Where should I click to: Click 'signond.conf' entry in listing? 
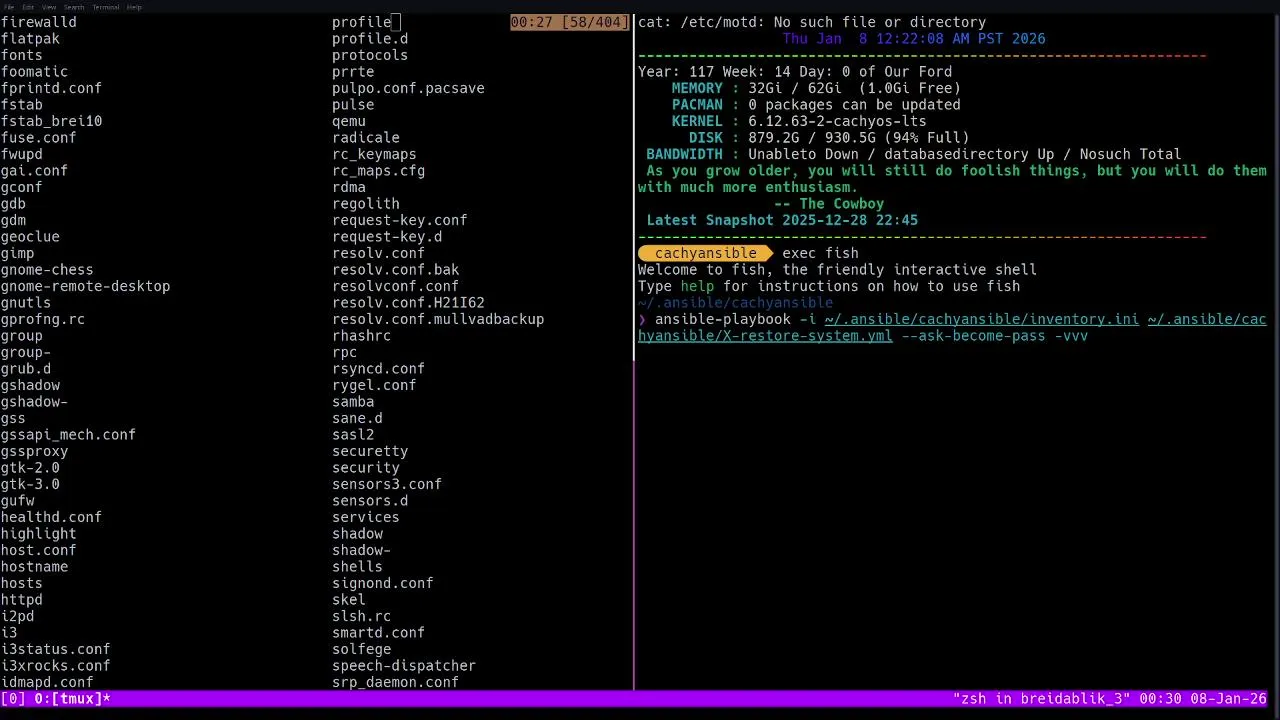383,583
